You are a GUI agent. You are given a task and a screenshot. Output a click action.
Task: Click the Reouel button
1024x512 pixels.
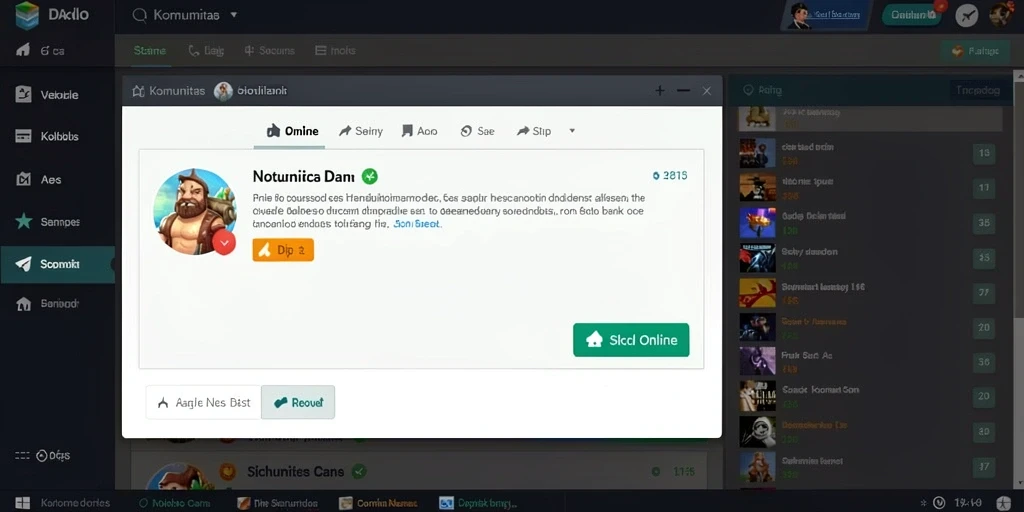[298, 402]
